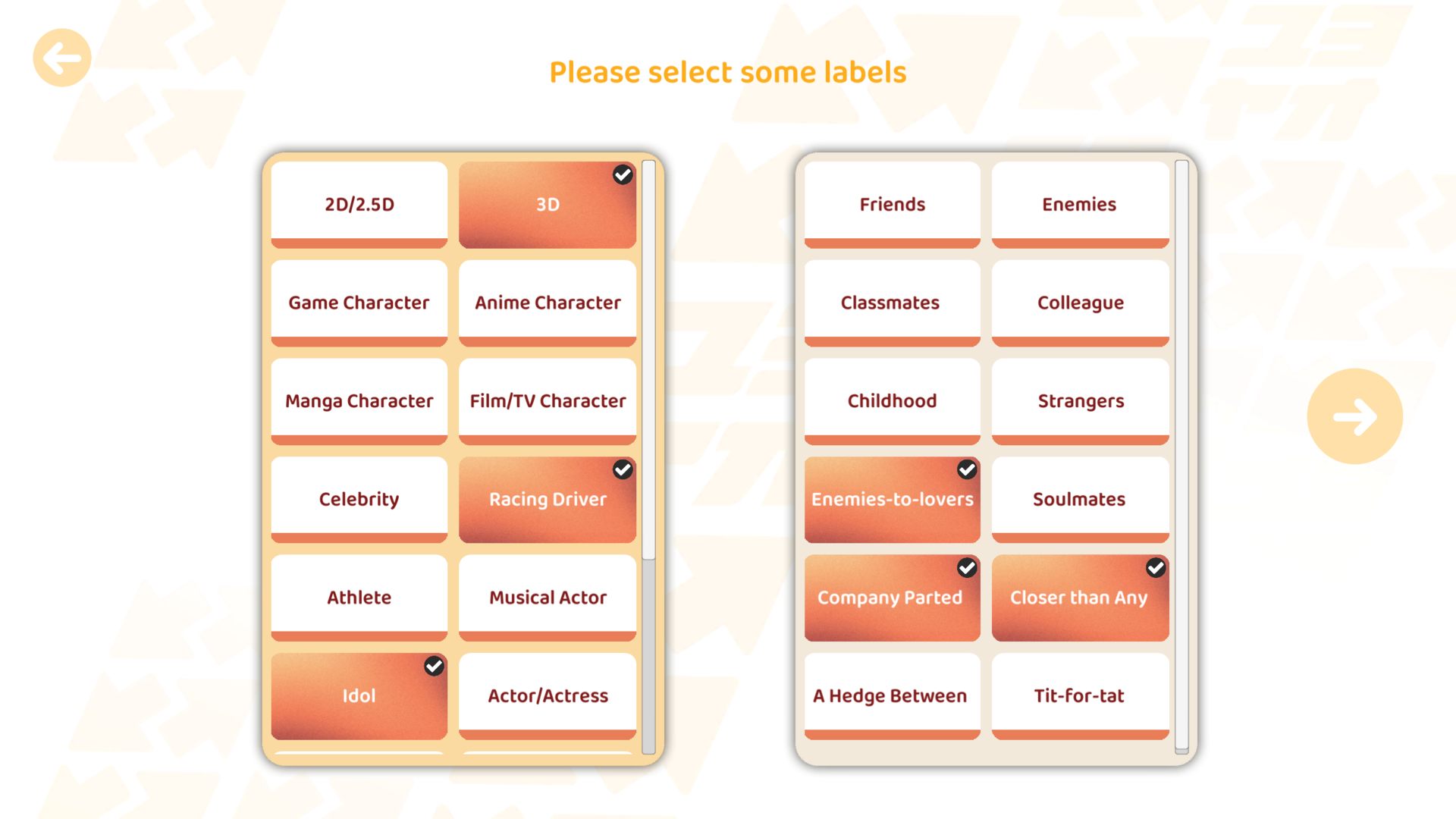
Task: Select the Musical Actor label
Action: [547, 598]
